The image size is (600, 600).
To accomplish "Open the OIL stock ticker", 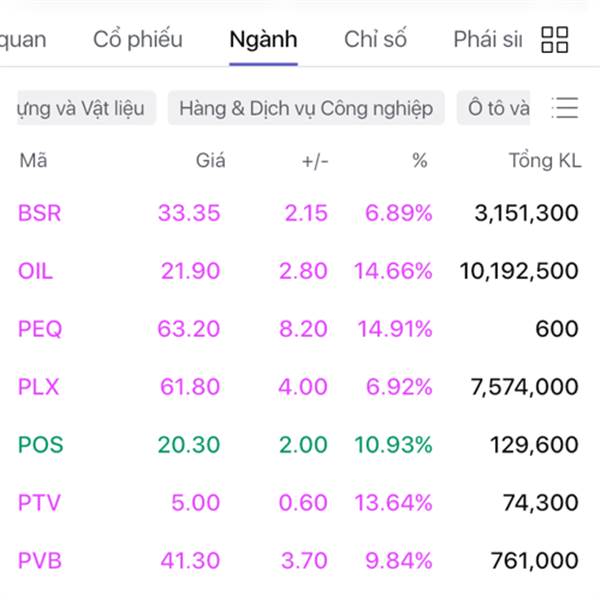I will click(36, 271).
